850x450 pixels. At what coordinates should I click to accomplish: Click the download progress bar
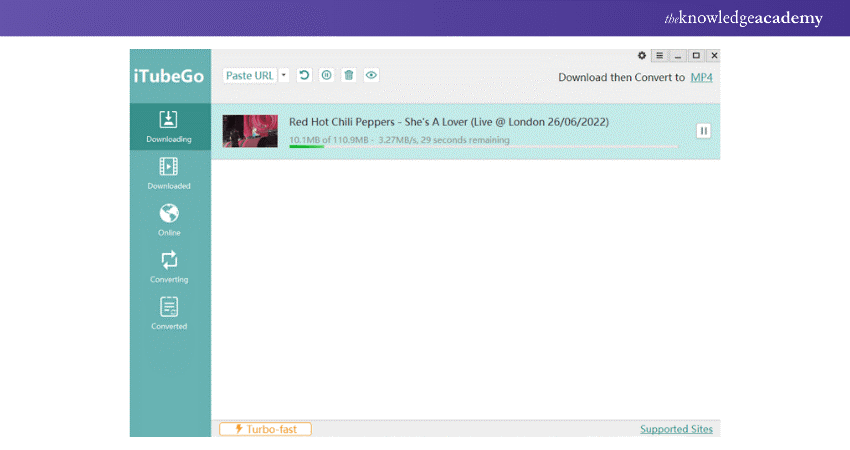click(483, 146)
